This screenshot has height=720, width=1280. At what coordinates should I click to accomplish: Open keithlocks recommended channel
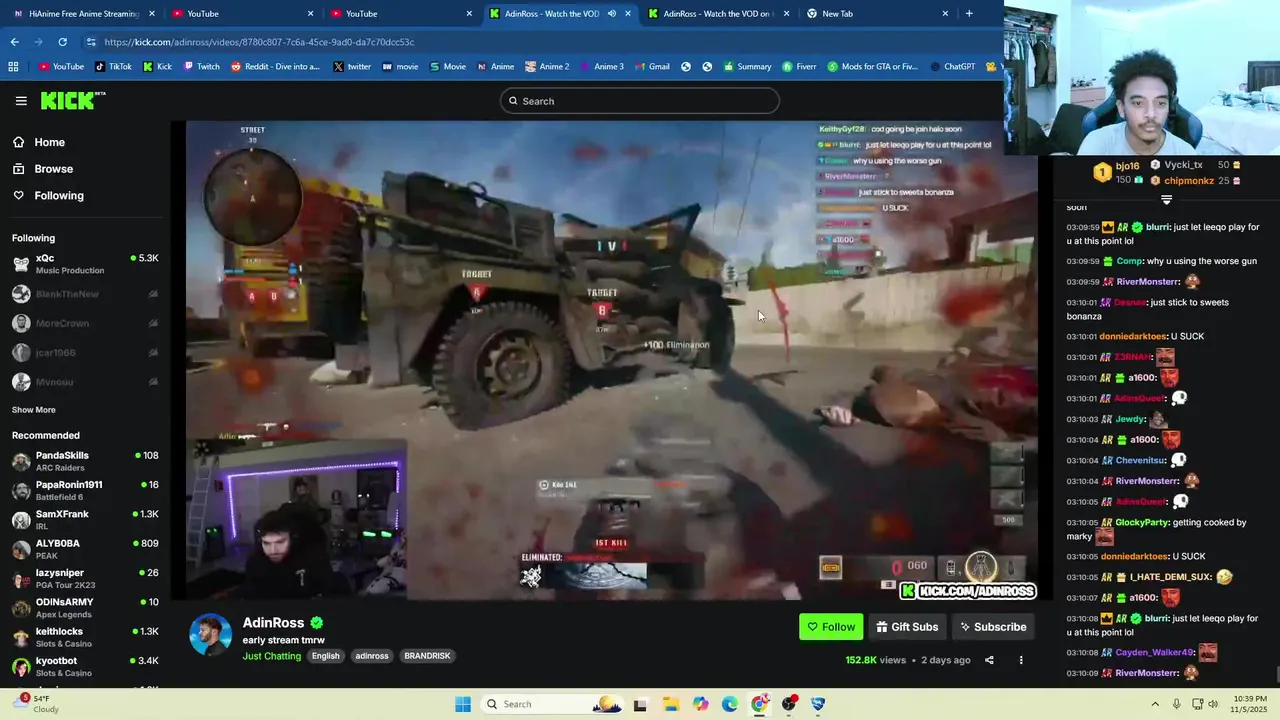[x=85, y=637]
